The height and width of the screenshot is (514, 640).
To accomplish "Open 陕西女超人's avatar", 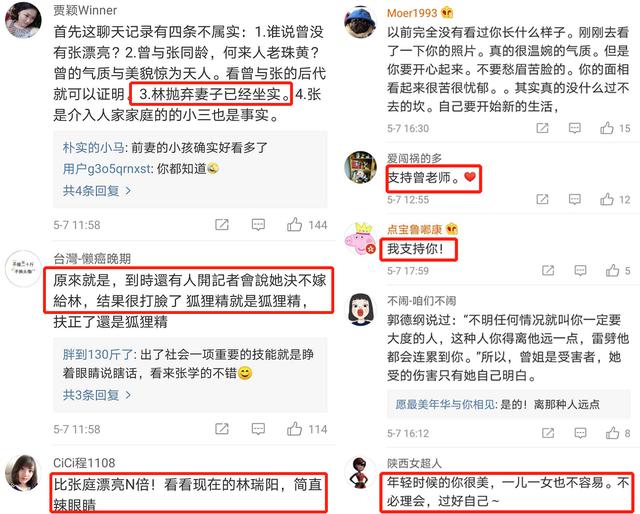I will 360,473.
